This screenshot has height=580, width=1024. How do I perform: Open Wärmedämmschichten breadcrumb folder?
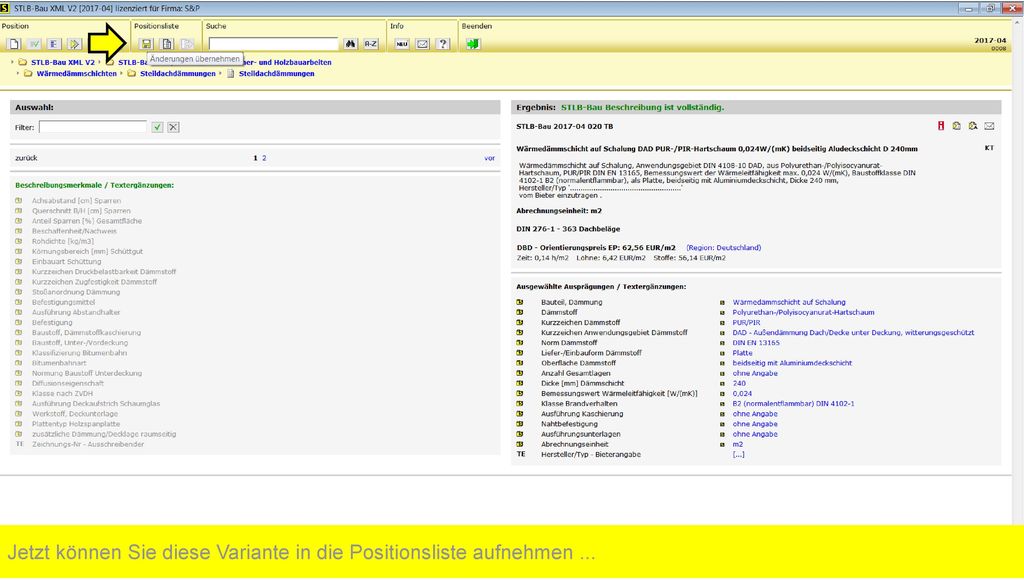point(76,74)
